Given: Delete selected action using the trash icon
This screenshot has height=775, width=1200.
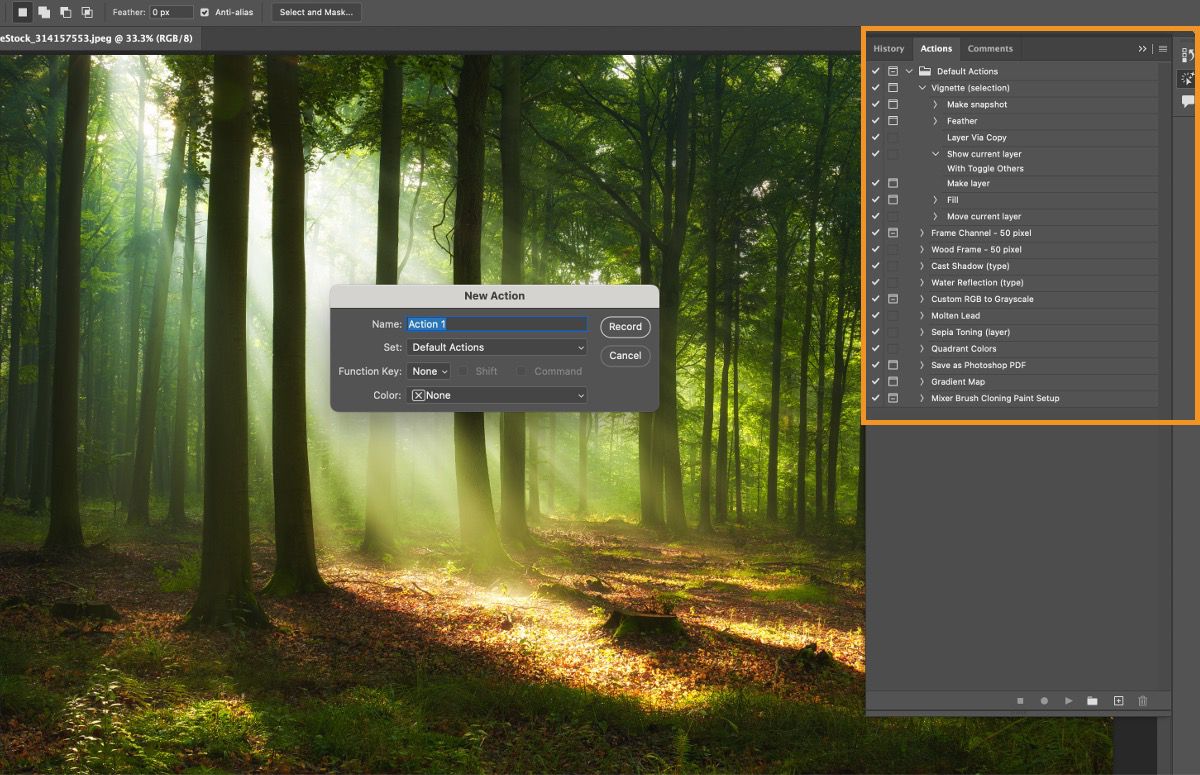Looking at the screenshot, I should (x=1142, y=701).
